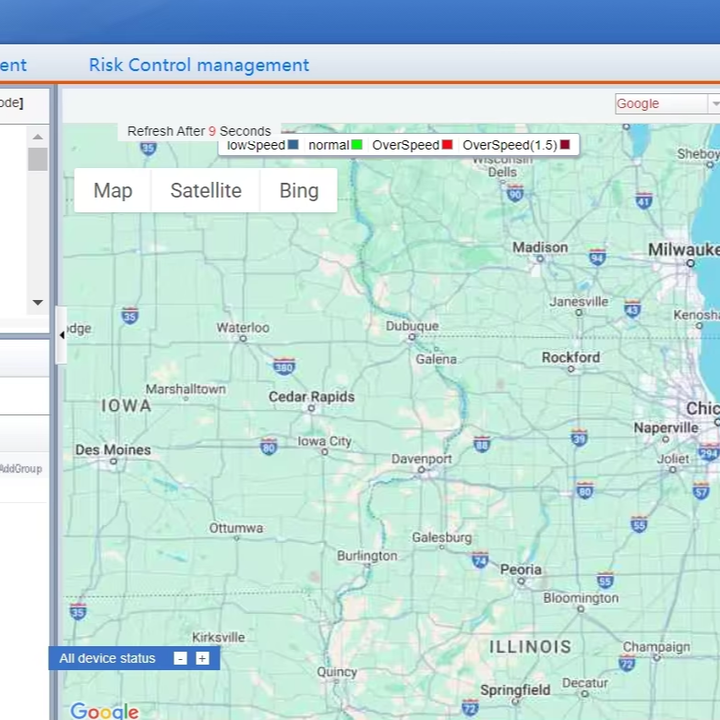The image size is (720, 720).
Task: Click the red OverSpeed legend swatch
Action: coord(447,145)
